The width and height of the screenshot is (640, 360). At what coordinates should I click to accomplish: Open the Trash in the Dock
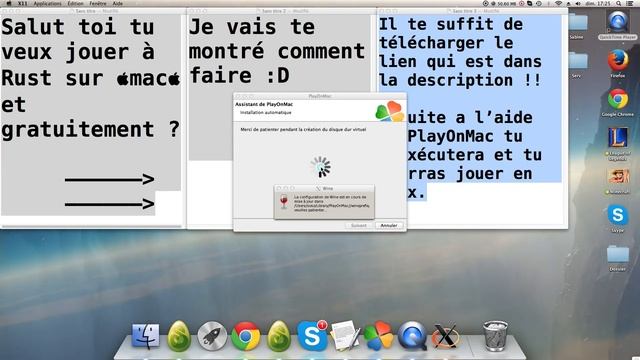click(x=495, y=336)
